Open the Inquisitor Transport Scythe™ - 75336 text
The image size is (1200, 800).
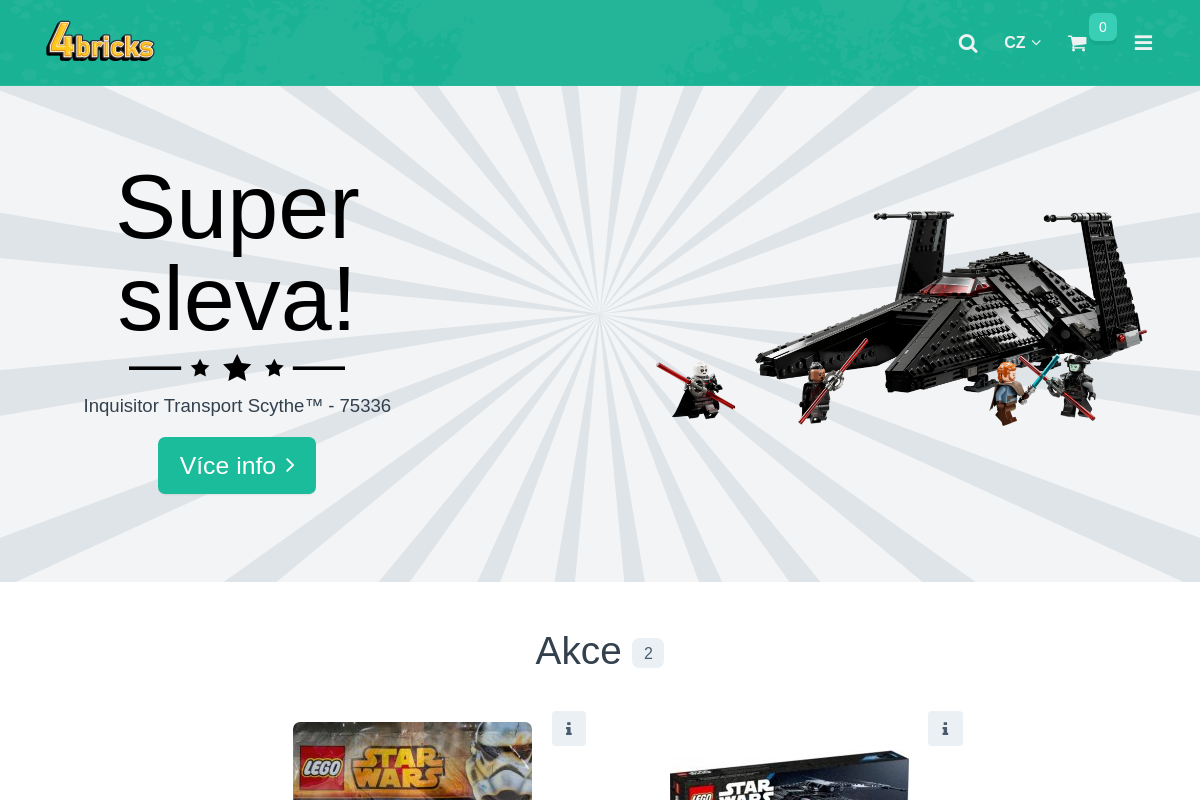click(x=237, y=406)
